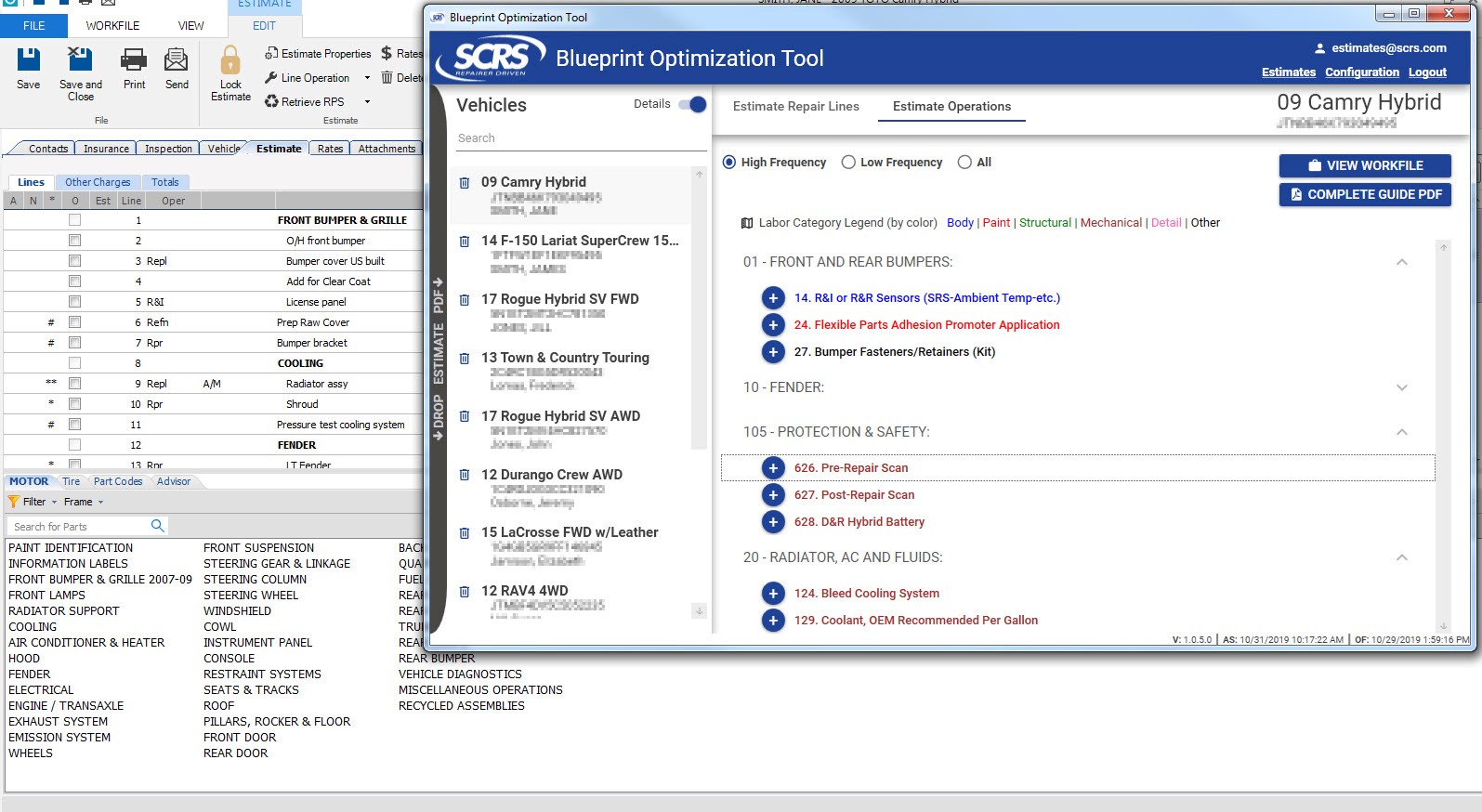The width and height of the screenshot is (1482, 812).
Task: Click the Print icon
Action: [134, 60]
